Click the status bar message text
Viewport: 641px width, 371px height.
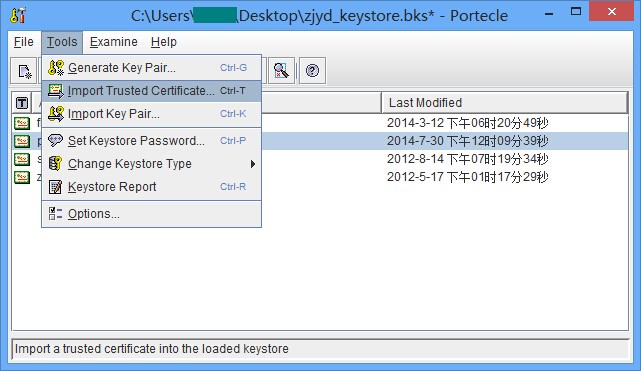[x=152, y=349]
